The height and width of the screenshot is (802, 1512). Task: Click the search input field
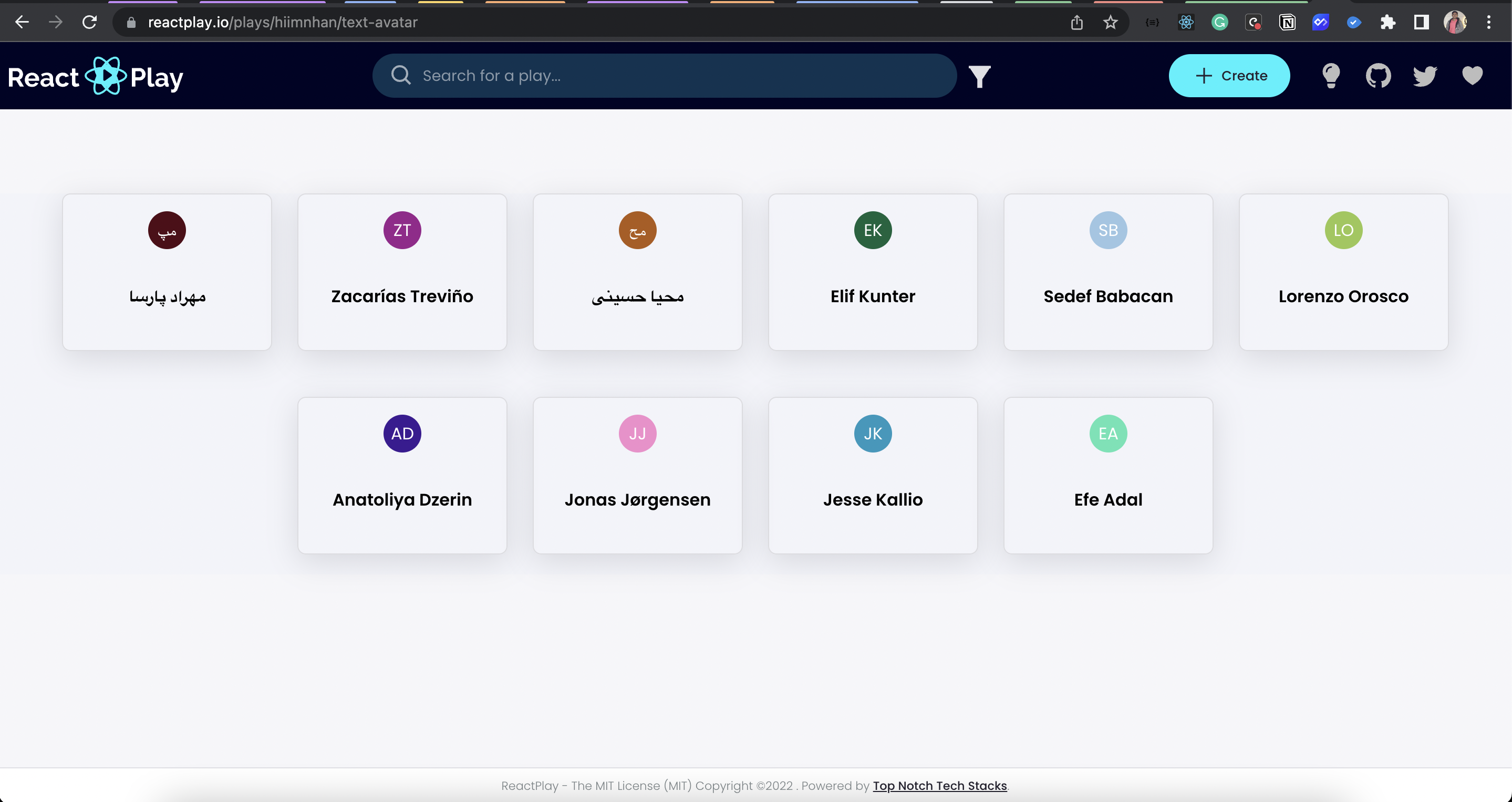pos(646,75)
